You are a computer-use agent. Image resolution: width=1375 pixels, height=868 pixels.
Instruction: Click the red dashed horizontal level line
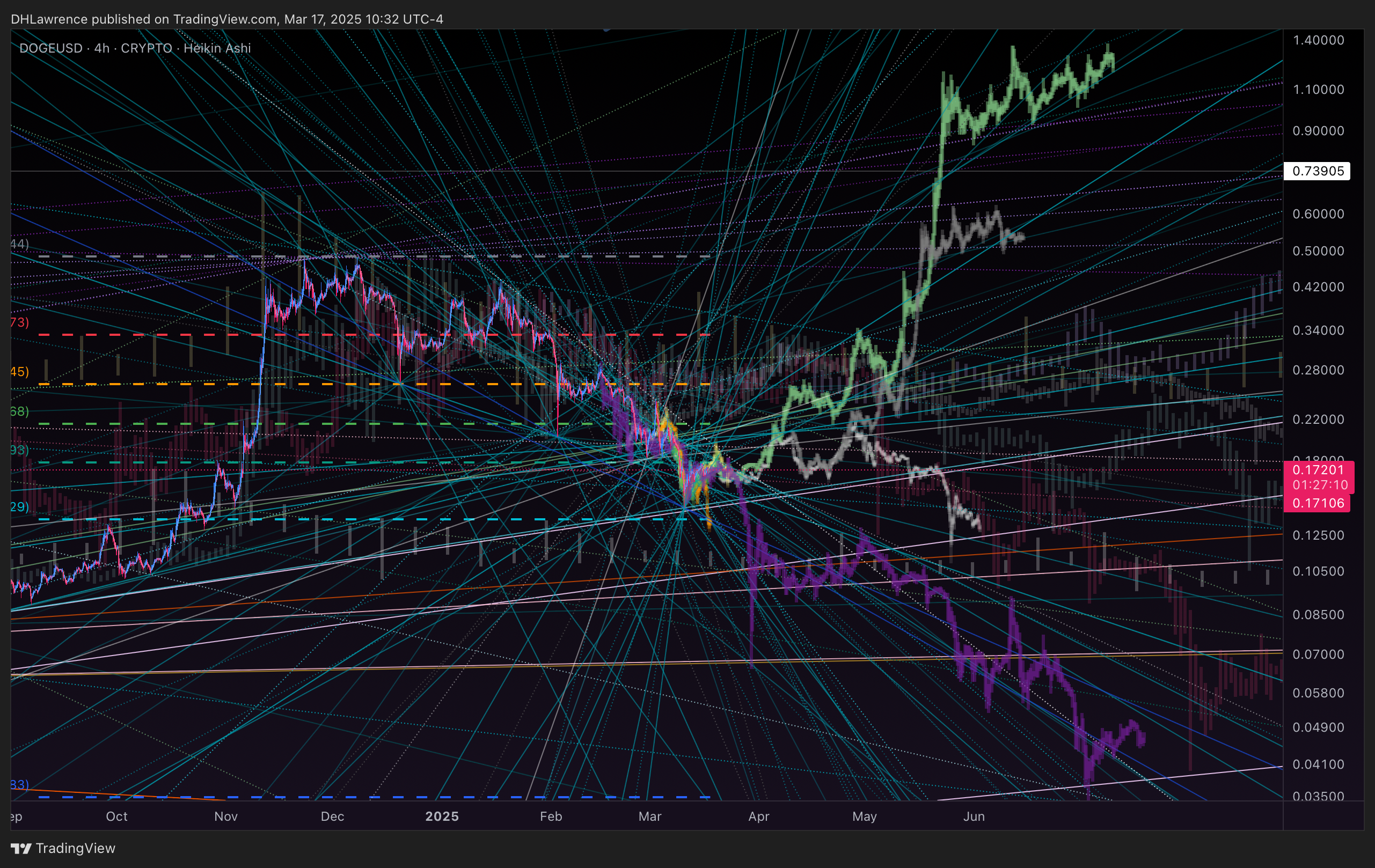374,335
